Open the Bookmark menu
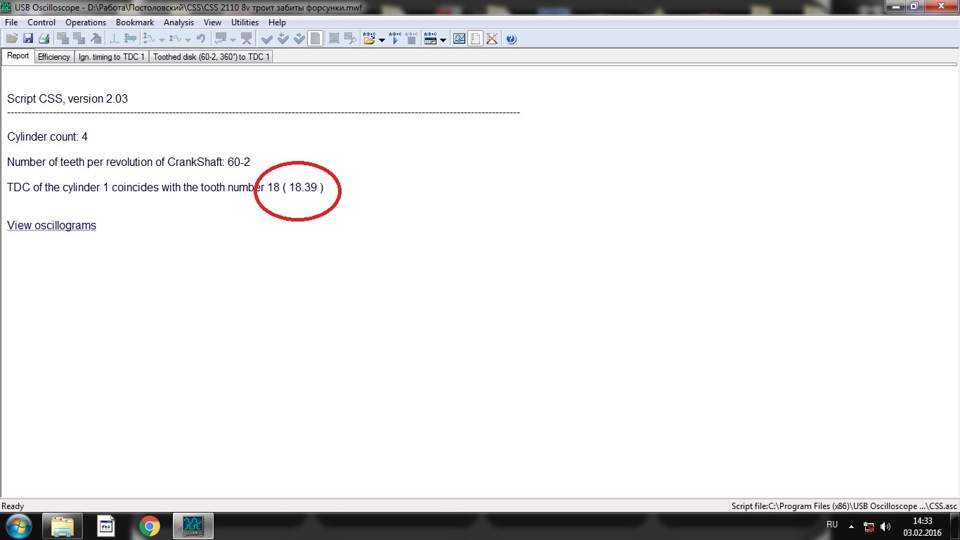 tap(135, 22)
